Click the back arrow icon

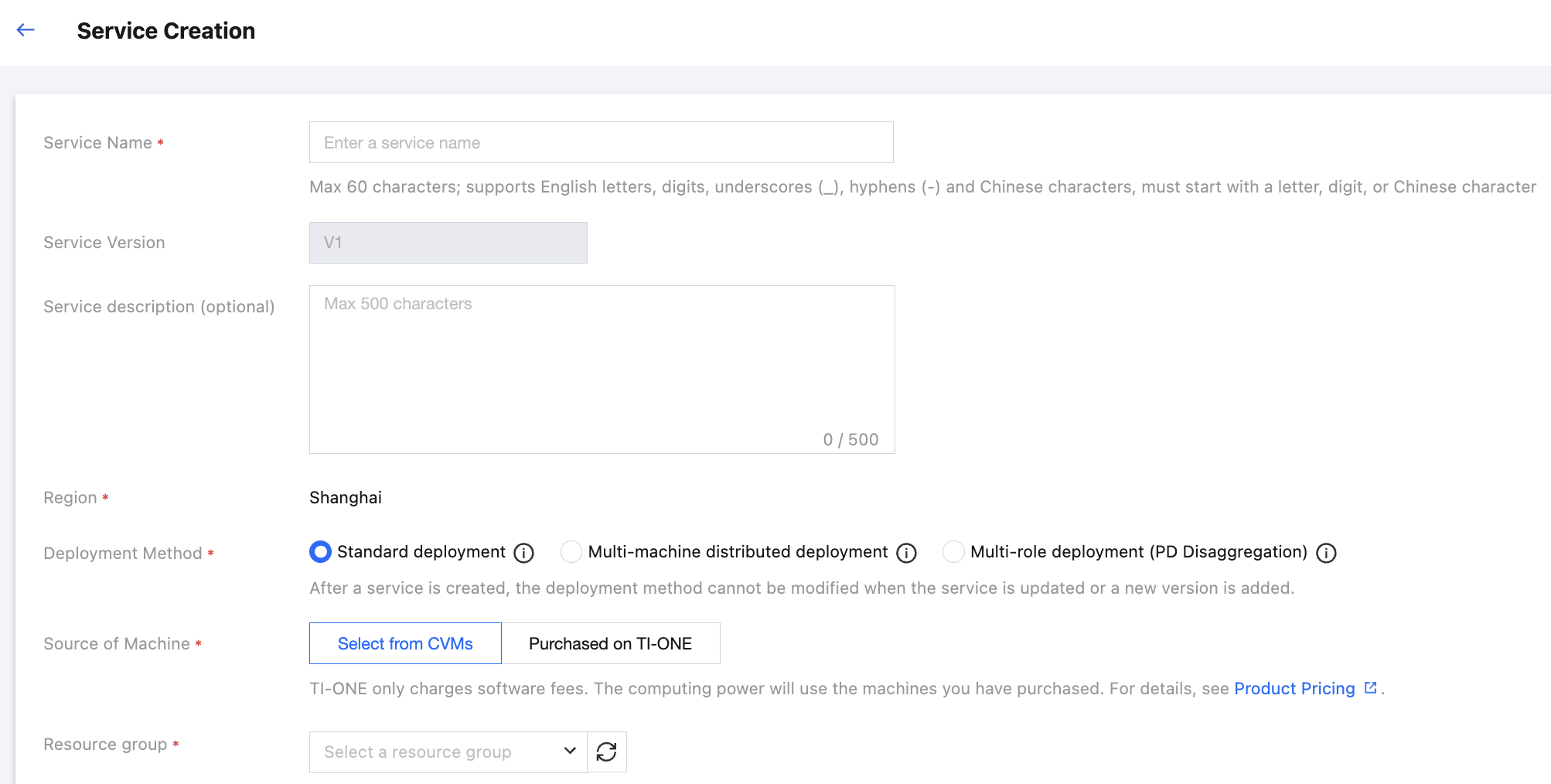[26, 30]
